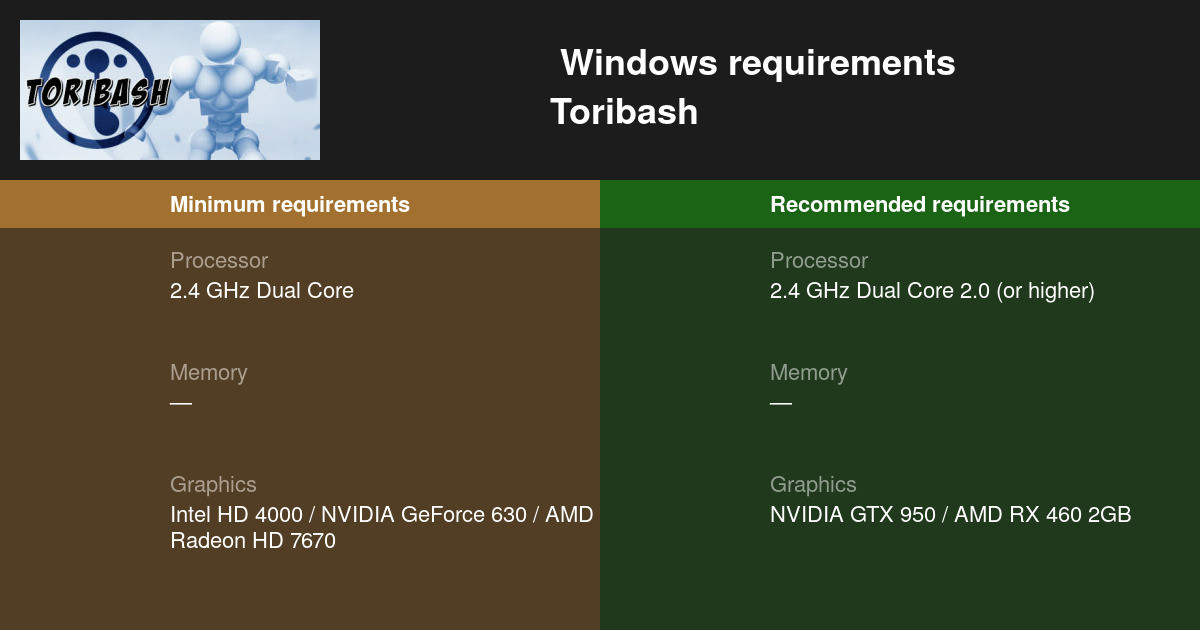The image size is (1200, 630).
Task: Click the 2.4 GHz Dual Core minimum value
Action: click(261, 291)
